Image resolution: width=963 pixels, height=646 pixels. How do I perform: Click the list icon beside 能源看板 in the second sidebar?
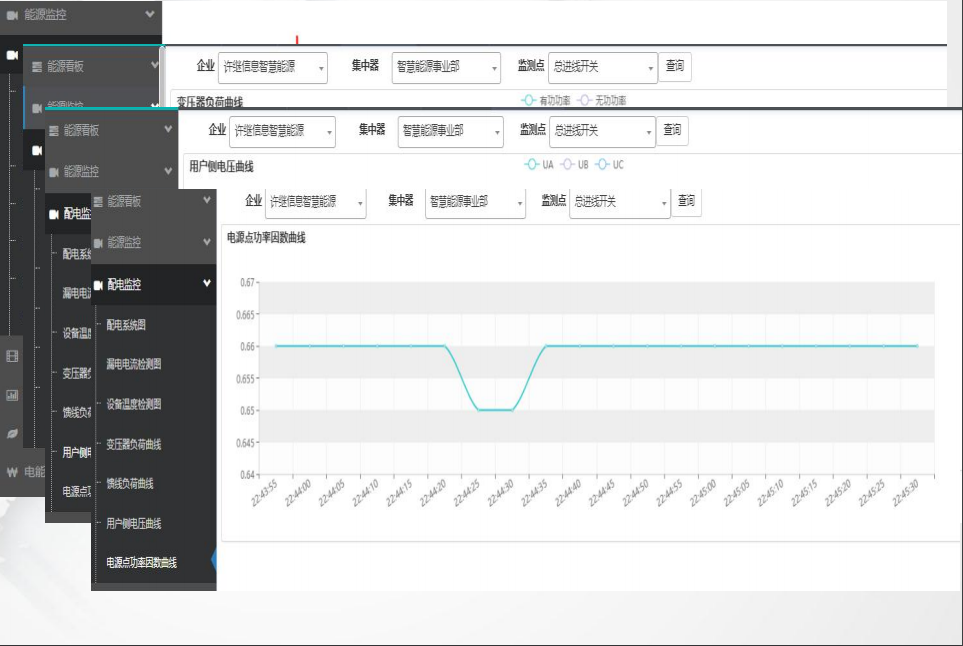click(37, 67)
